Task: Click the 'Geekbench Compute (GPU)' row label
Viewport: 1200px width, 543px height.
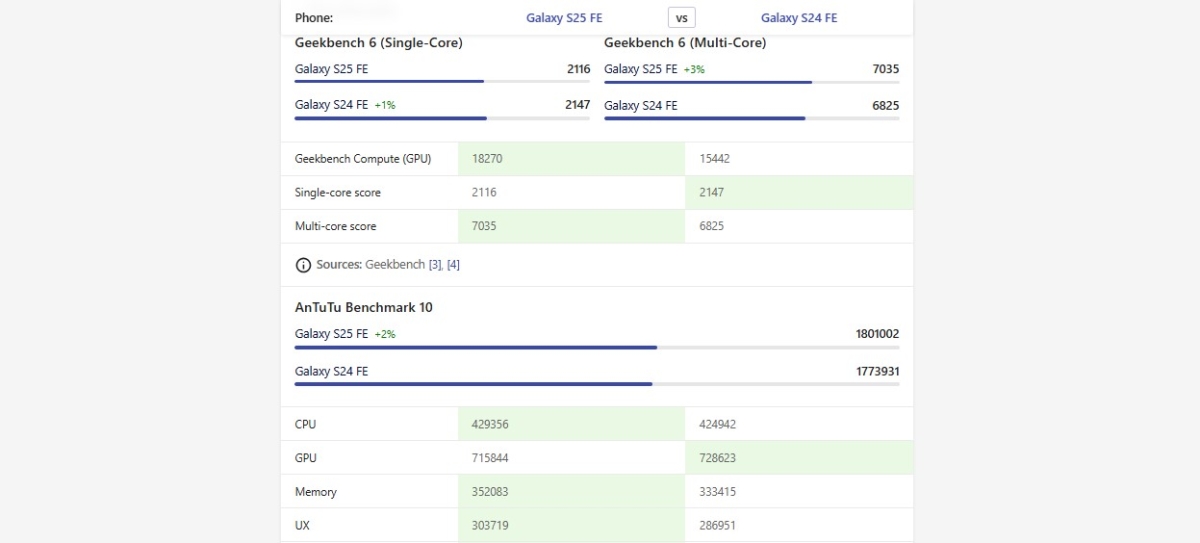Action: 363,159
